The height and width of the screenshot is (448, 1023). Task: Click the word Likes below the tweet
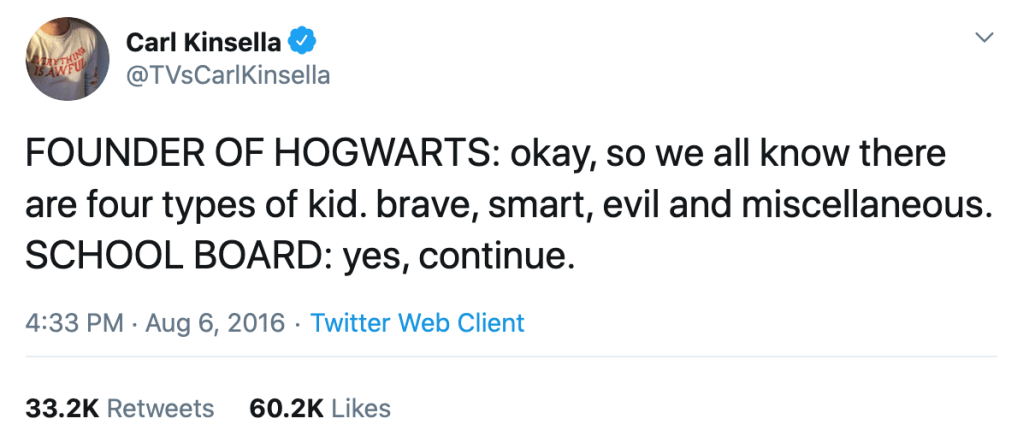360,408
